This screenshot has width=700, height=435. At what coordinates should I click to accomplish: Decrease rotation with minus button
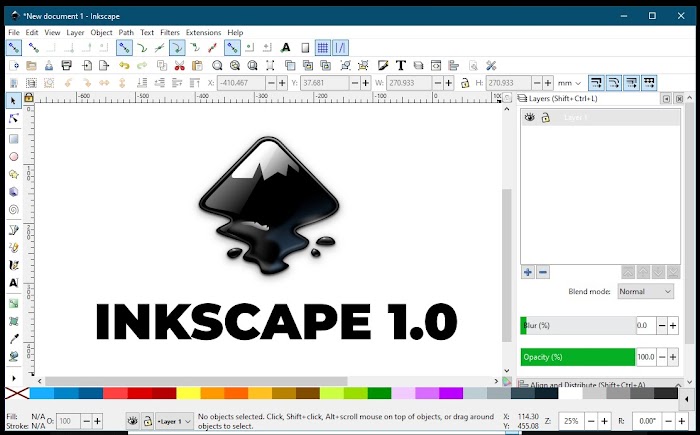pos(669,421)
